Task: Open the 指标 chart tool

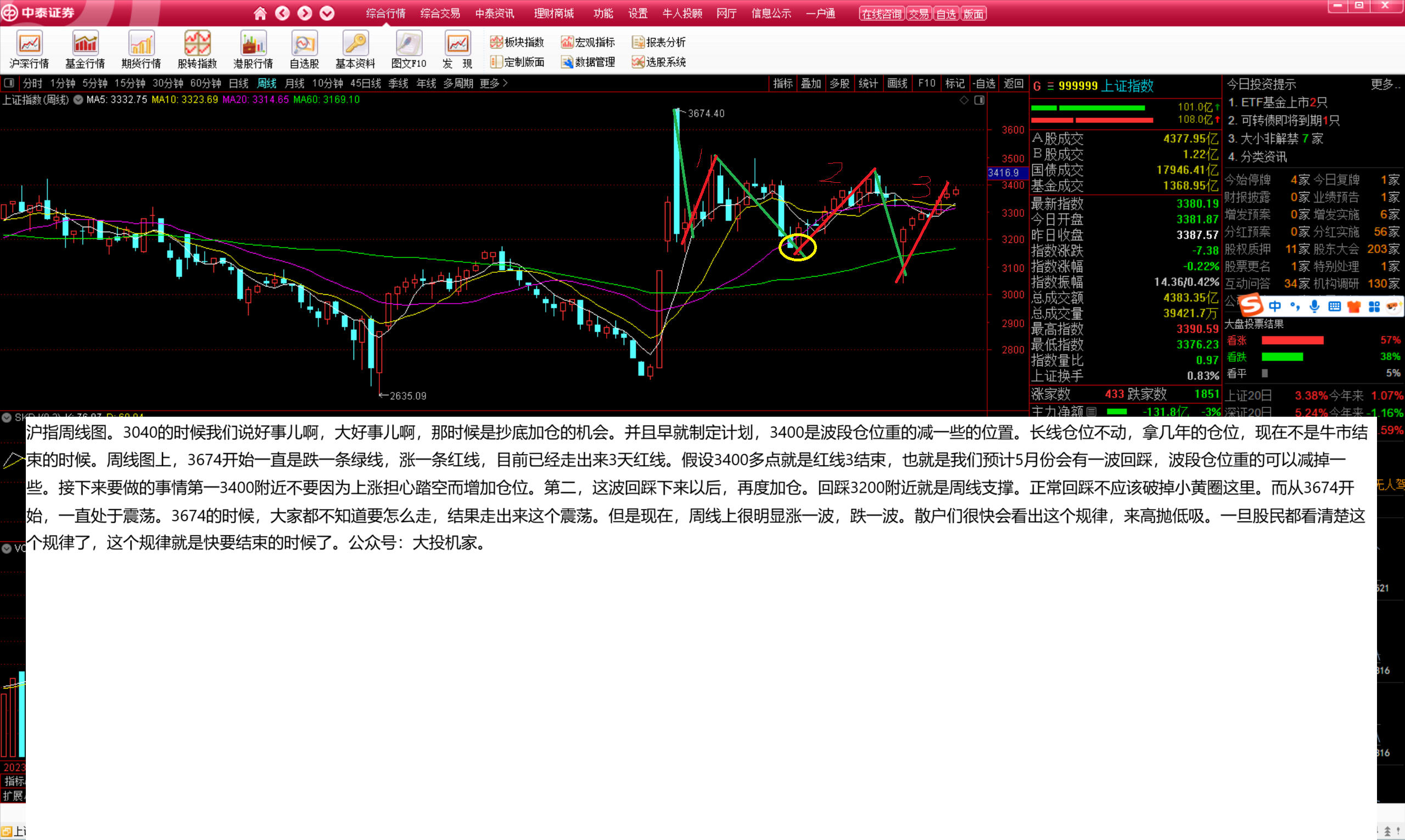Action: (x=783, y=83)
